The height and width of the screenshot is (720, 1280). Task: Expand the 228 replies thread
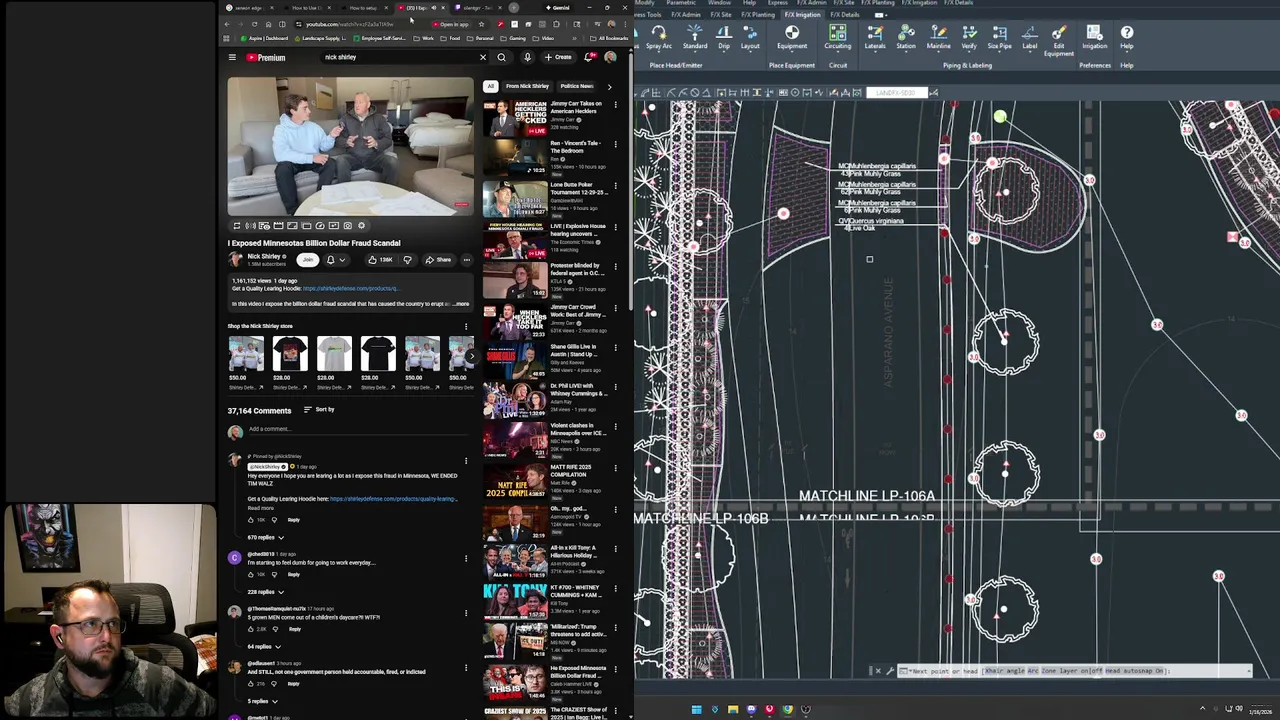point(265,592)
